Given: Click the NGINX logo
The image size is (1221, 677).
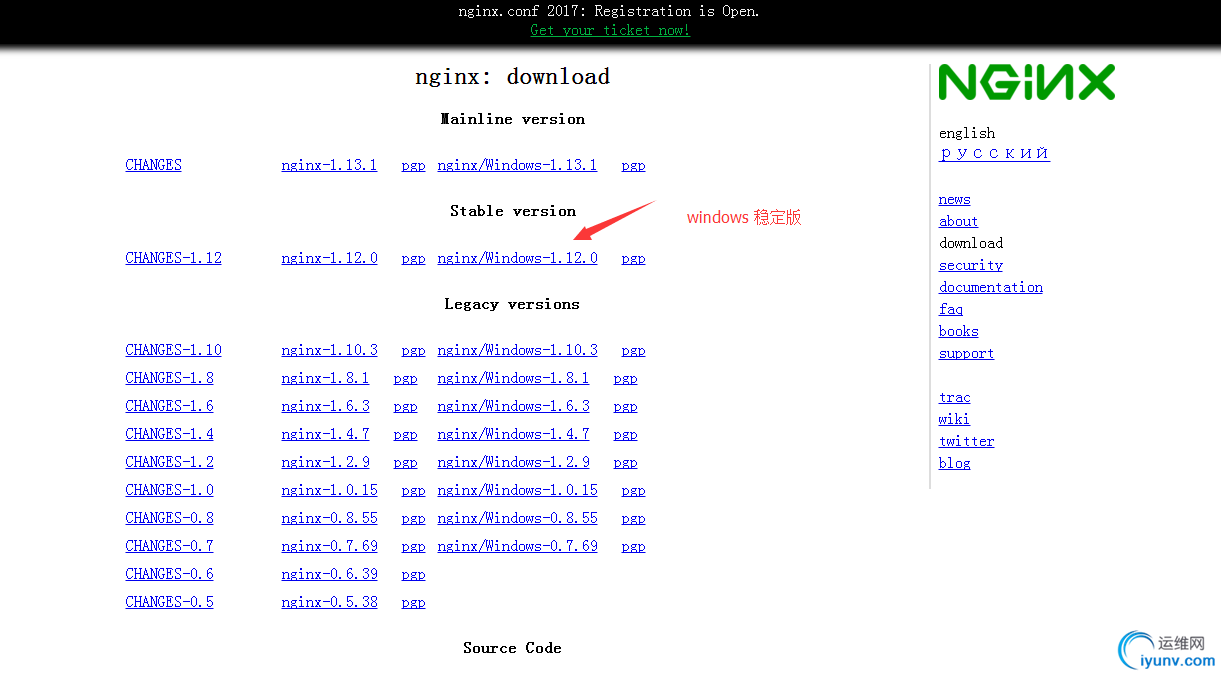Looking at the screenshot, I should [x=1026, y=83].
